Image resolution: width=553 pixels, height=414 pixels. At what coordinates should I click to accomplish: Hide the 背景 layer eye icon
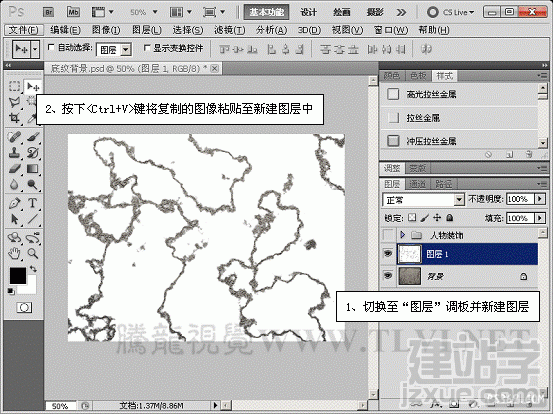coord(388,275)
